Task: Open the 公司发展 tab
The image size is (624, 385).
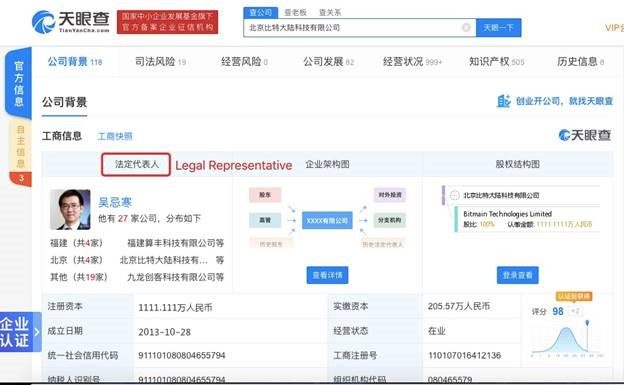Action: 328,62
